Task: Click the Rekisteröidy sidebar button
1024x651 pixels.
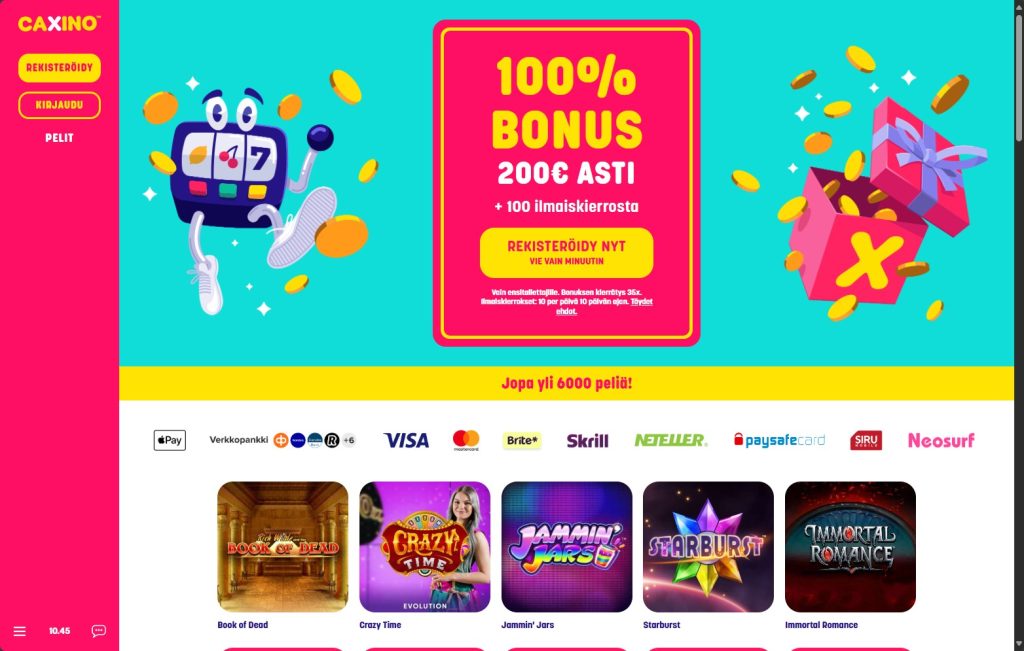Action: [x=59, y=68]
